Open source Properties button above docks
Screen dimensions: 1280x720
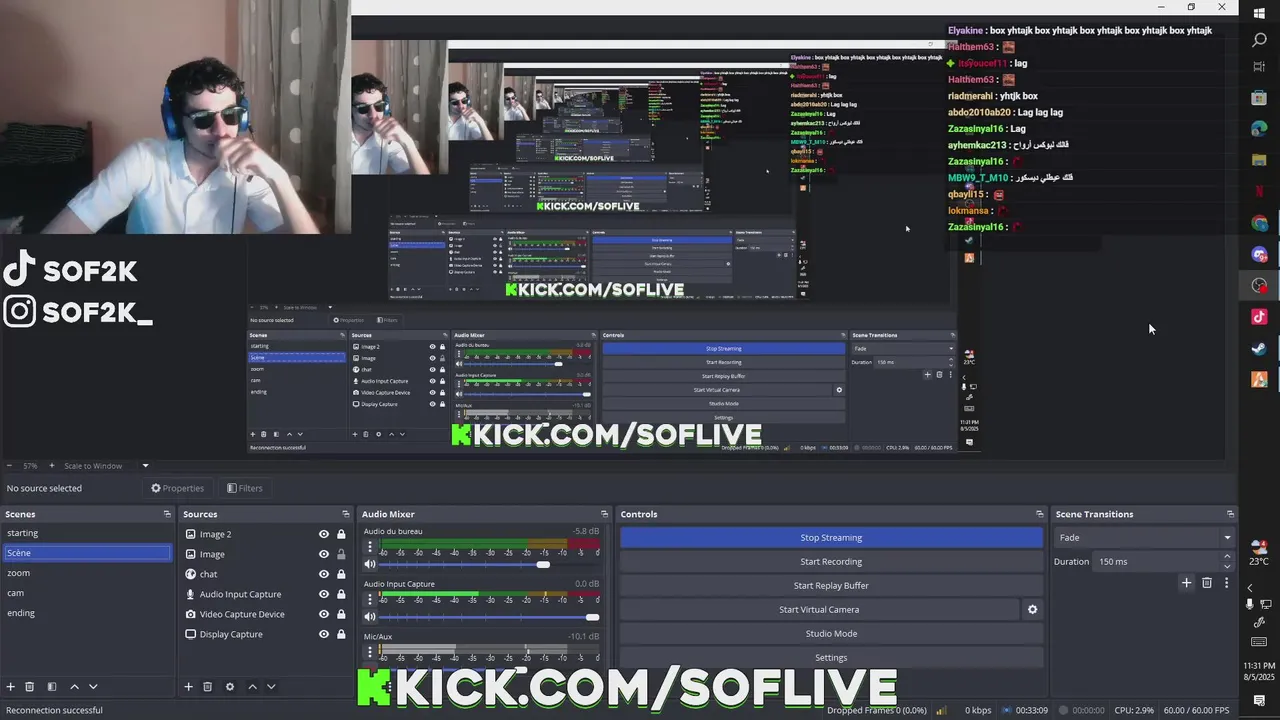click(178, 488)
